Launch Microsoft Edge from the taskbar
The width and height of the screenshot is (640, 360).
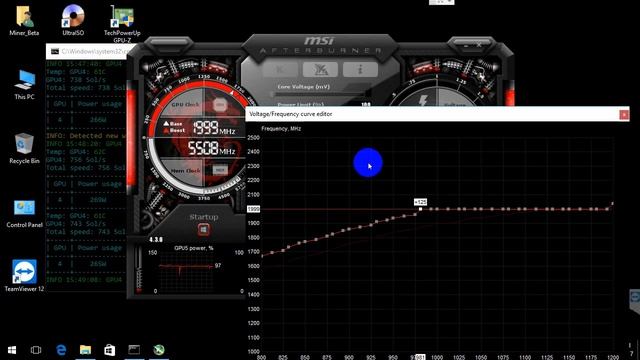click(x=61, y=350)
